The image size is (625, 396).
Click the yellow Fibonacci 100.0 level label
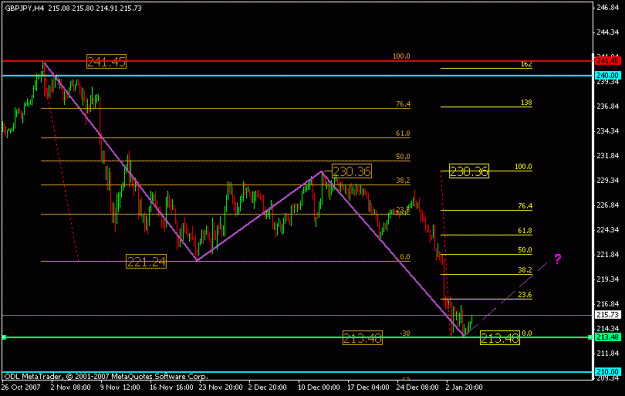coord(523,167)
